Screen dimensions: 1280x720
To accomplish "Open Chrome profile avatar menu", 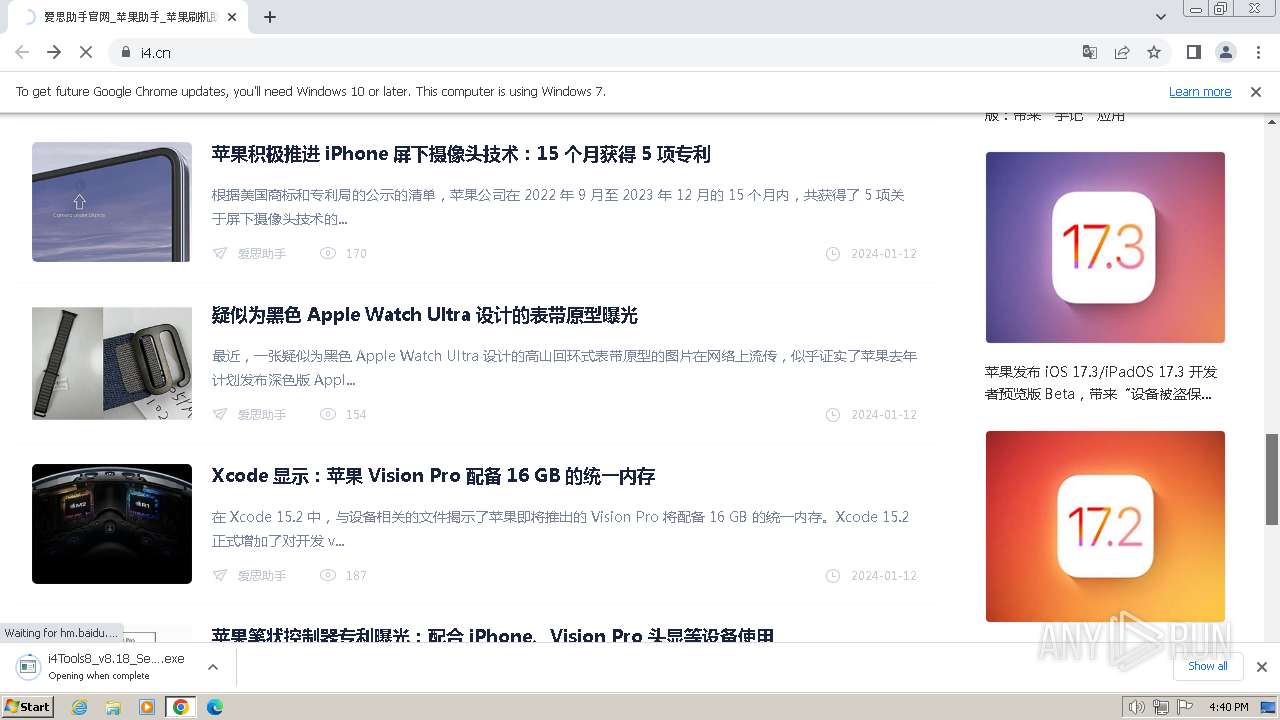I will tap(1225, 52).
